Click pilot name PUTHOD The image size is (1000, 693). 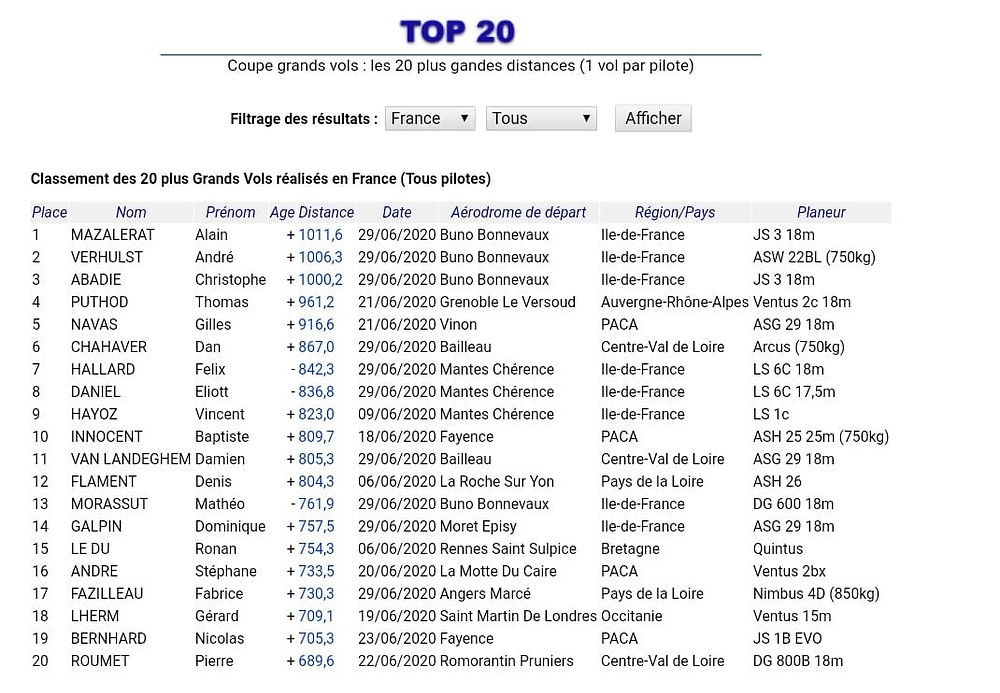click(99, 302)
